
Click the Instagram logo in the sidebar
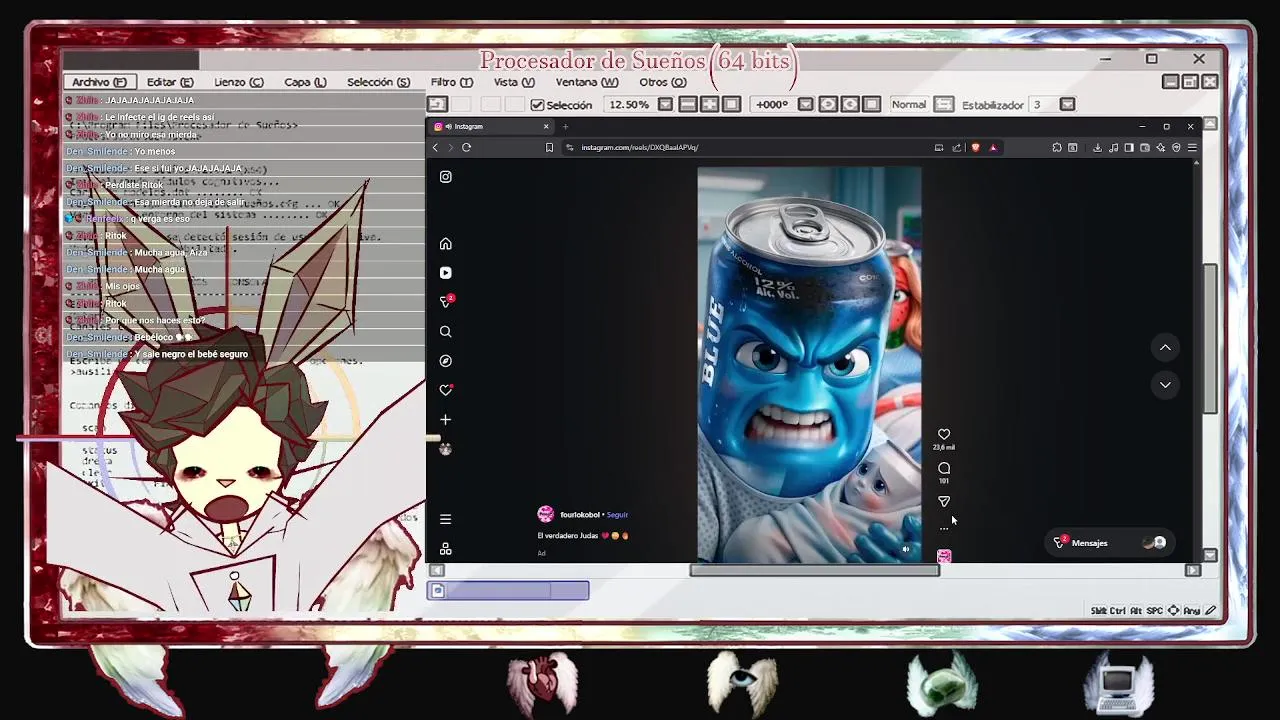pos(446,177)
